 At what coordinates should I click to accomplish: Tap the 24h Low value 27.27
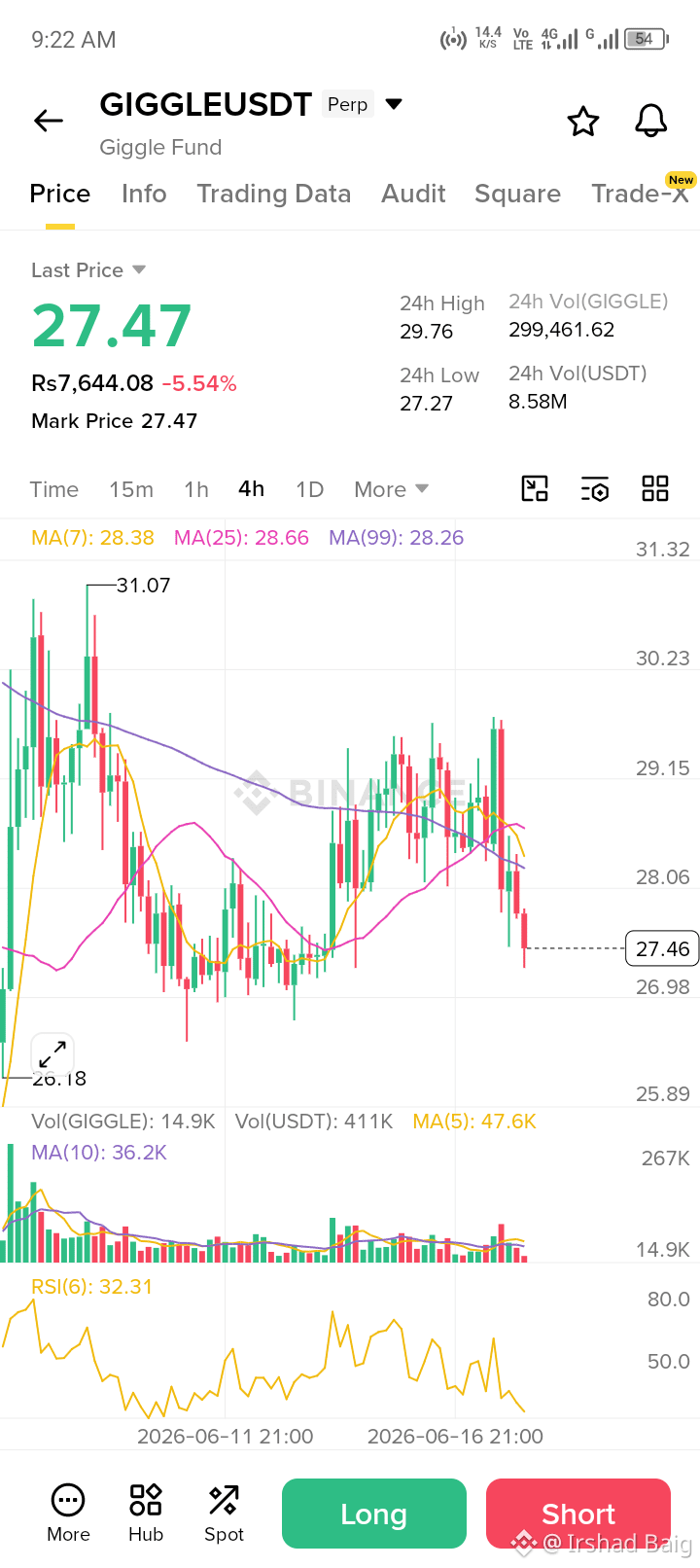tap(427, 404)
